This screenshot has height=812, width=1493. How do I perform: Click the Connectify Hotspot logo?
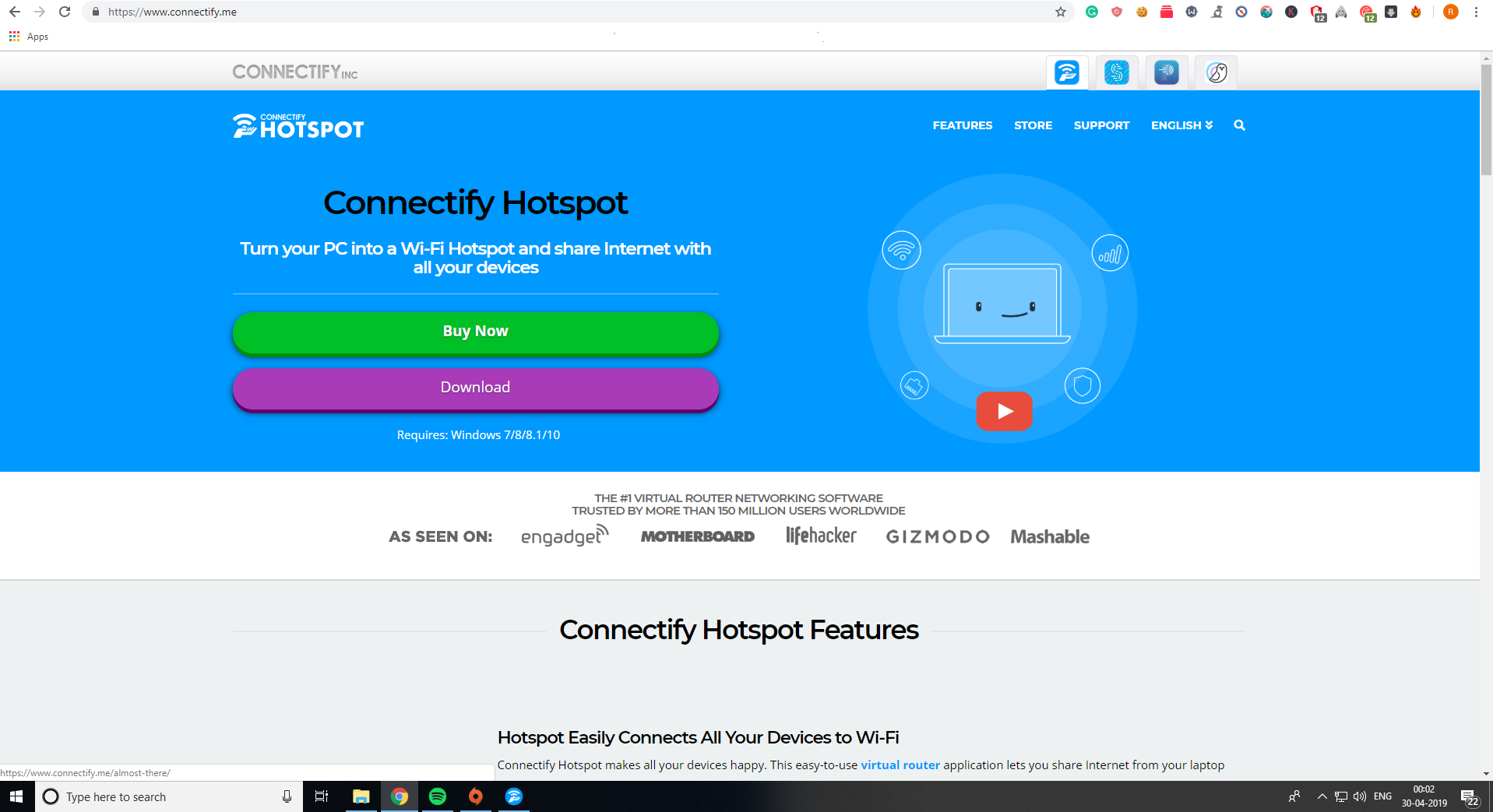pos(298,126)
